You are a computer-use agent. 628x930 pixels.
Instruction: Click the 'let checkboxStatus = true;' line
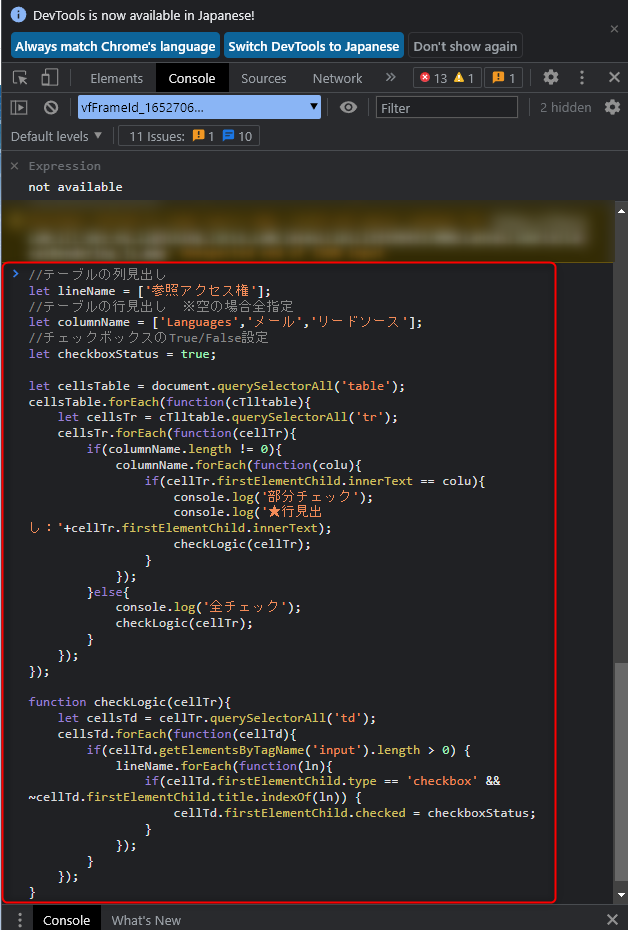(122, 354)
